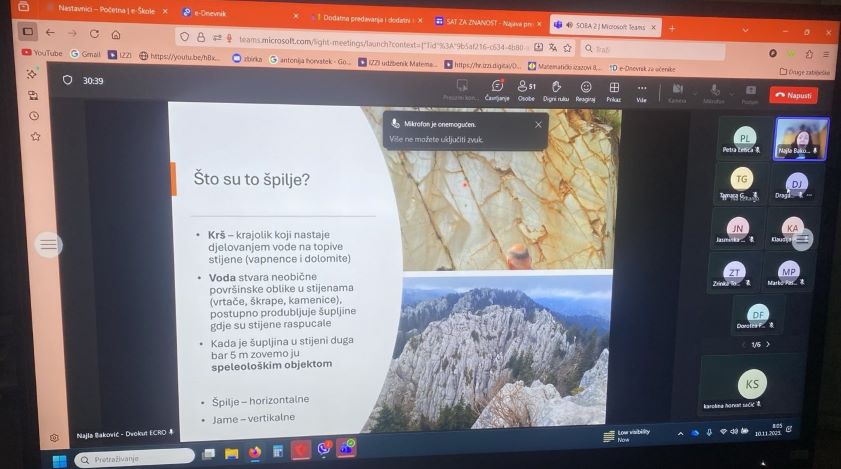841x469 pixels.
Task: Leave the meeting with Napusti button
Action: pos(794,95)
